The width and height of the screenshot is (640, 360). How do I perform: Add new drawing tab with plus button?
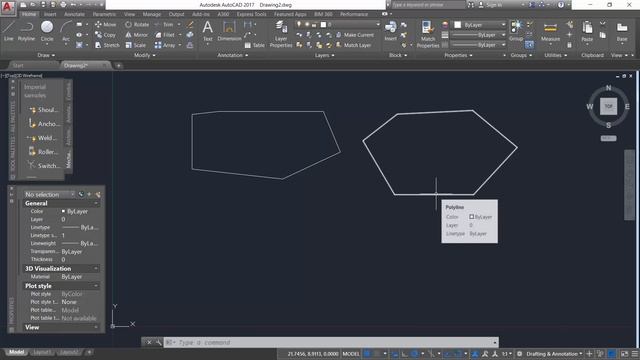pos(118,65)
